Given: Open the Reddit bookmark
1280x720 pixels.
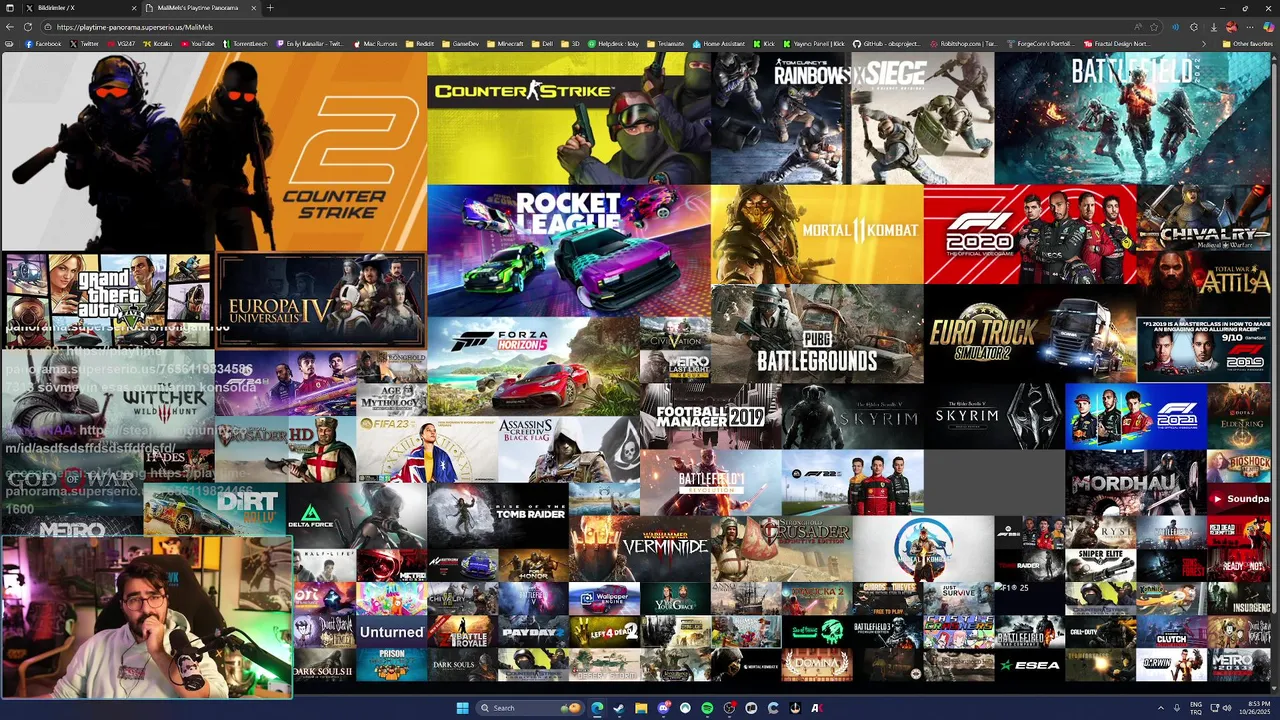Looking at the screenshot, I should click(420, 44).
